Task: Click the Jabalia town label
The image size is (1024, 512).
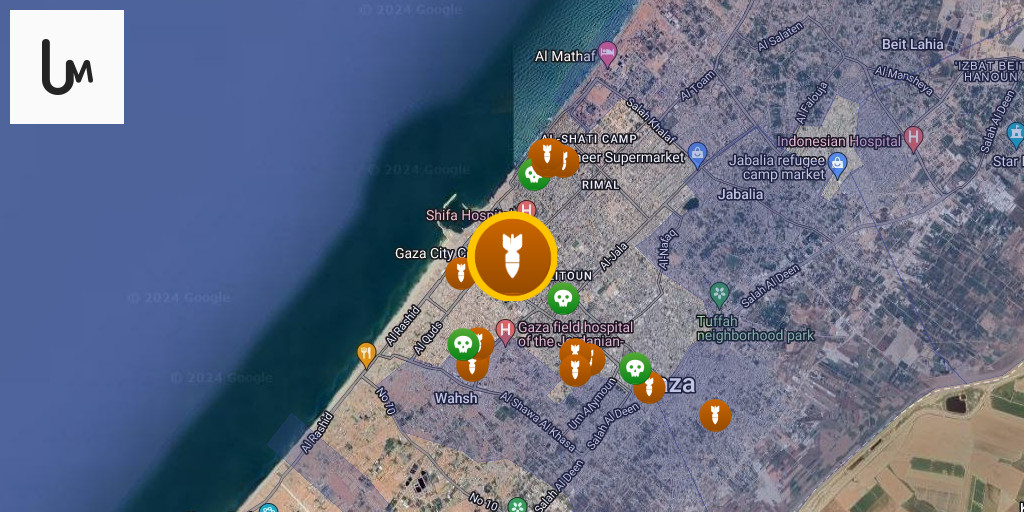Action: click(x=740, y=194)
